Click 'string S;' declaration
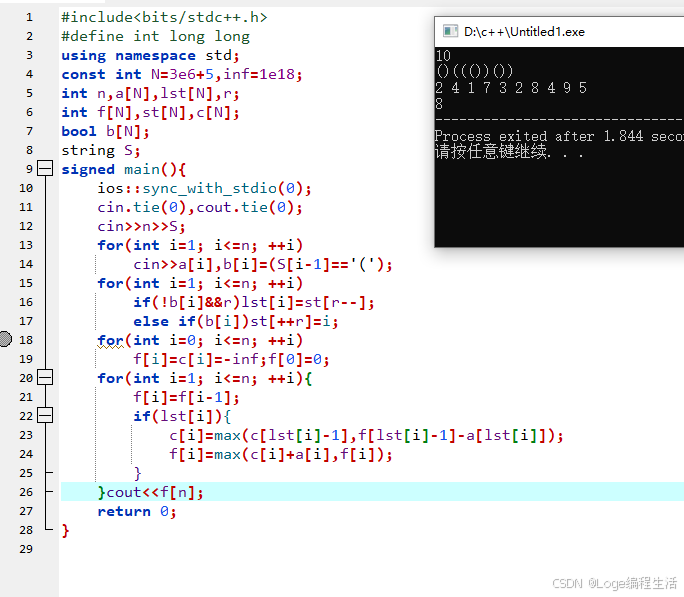This screenshot has width=684, height=597. coord(101,150)
